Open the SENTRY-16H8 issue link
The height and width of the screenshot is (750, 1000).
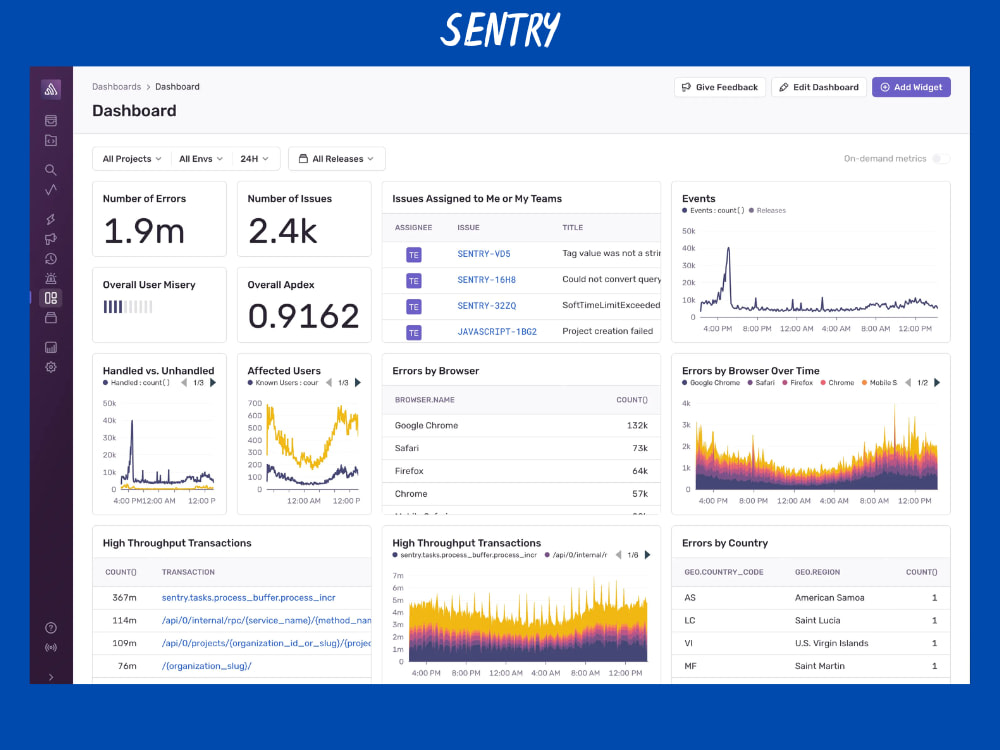tap(486, 280)
